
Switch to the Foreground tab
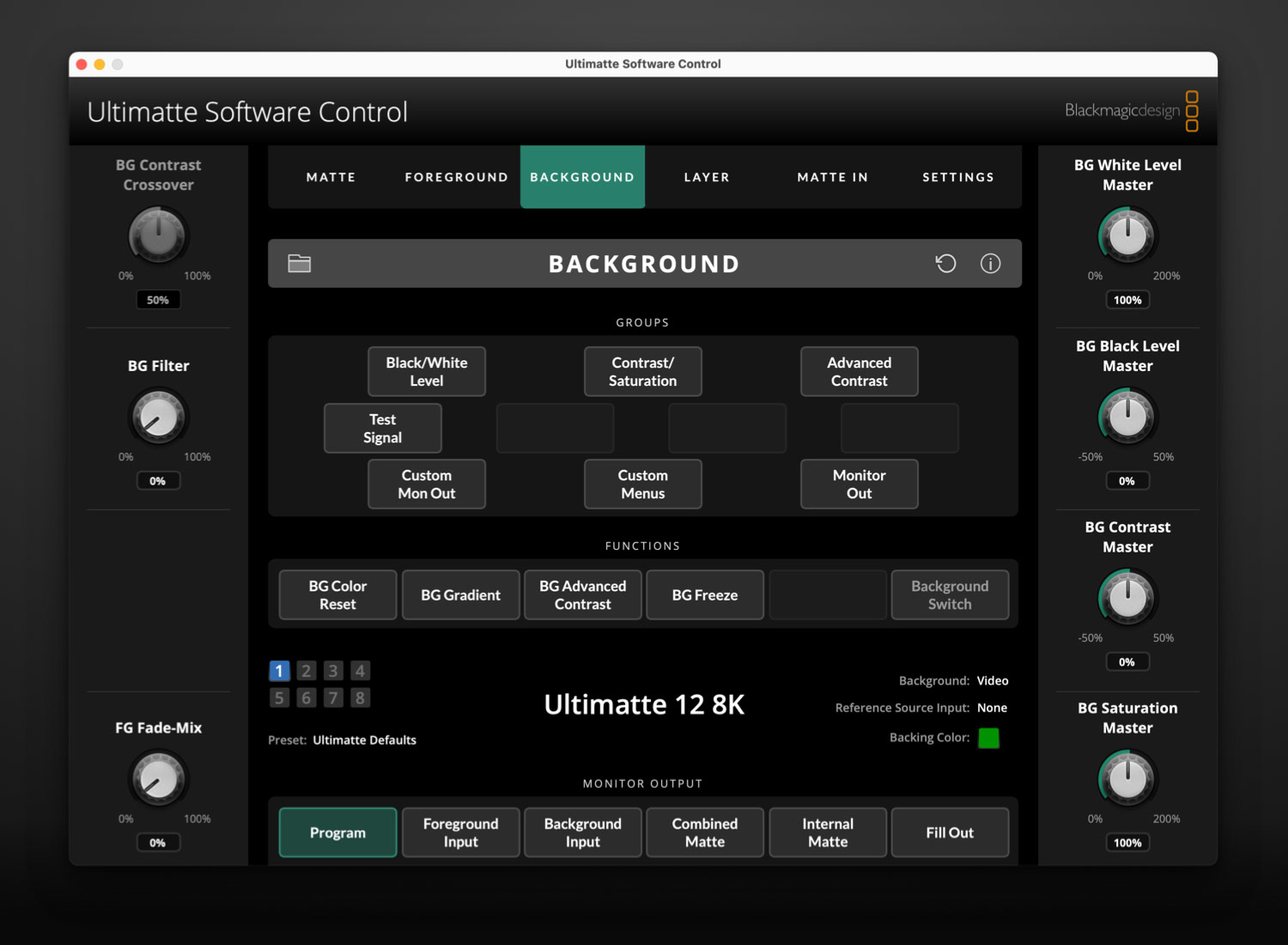(456, 177)
